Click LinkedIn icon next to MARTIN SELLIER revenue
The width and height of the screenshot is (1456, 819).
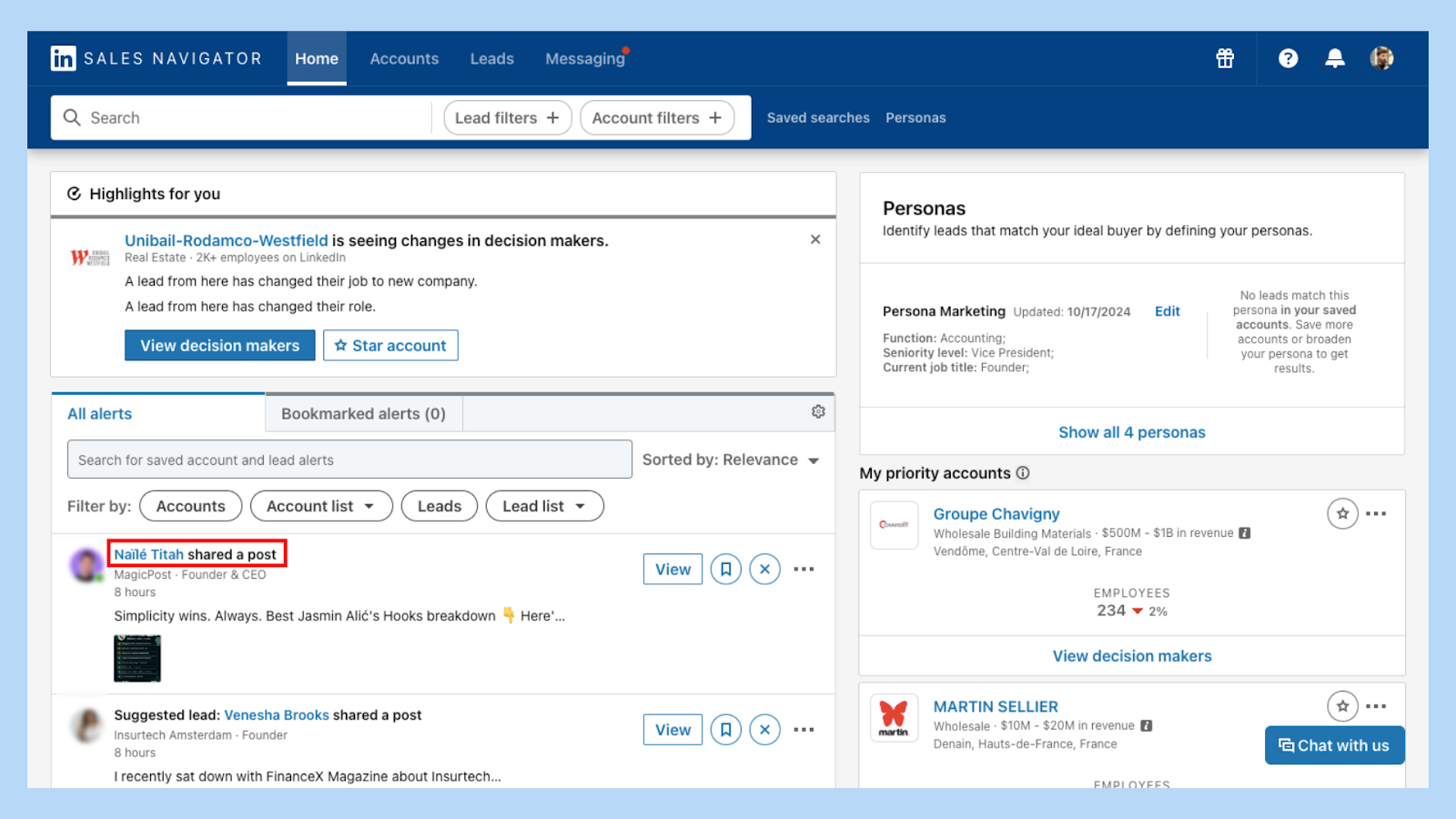pyautogui.click(x=1146, y=726)
